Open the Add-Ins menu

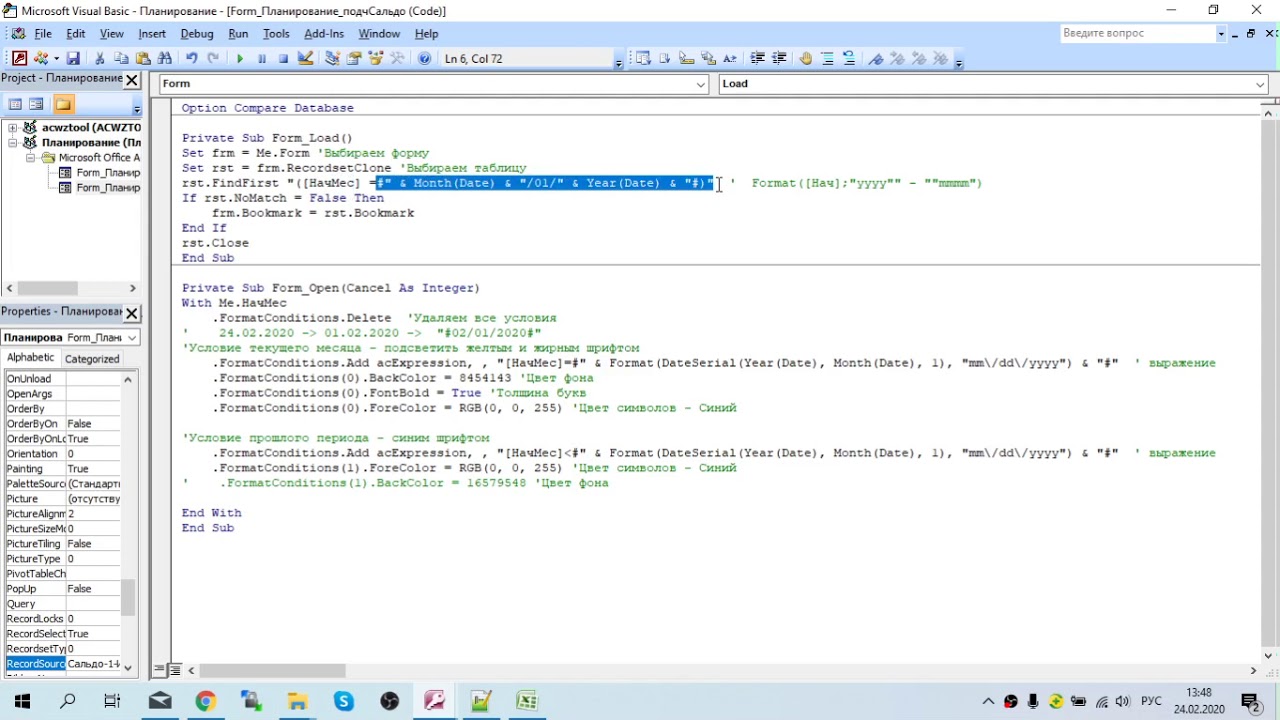324,34
